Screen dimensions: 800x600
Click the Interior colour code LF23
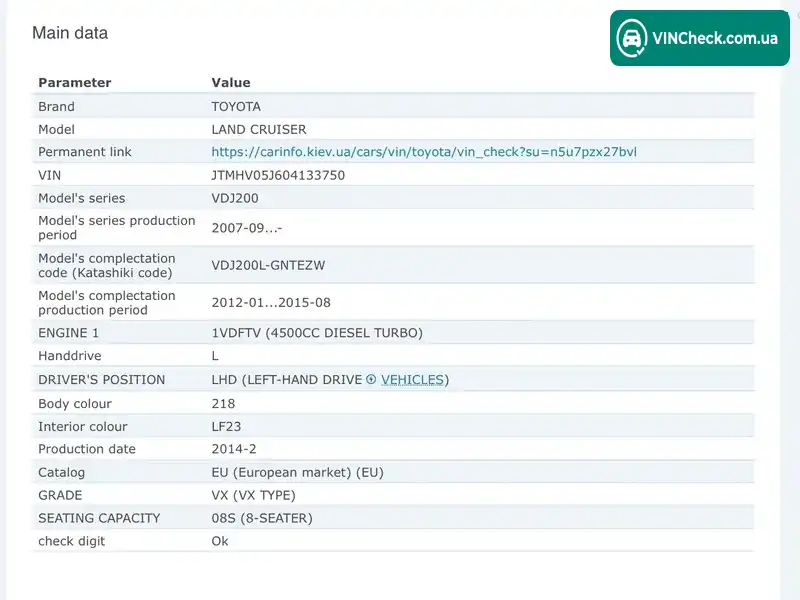point(226,427)
